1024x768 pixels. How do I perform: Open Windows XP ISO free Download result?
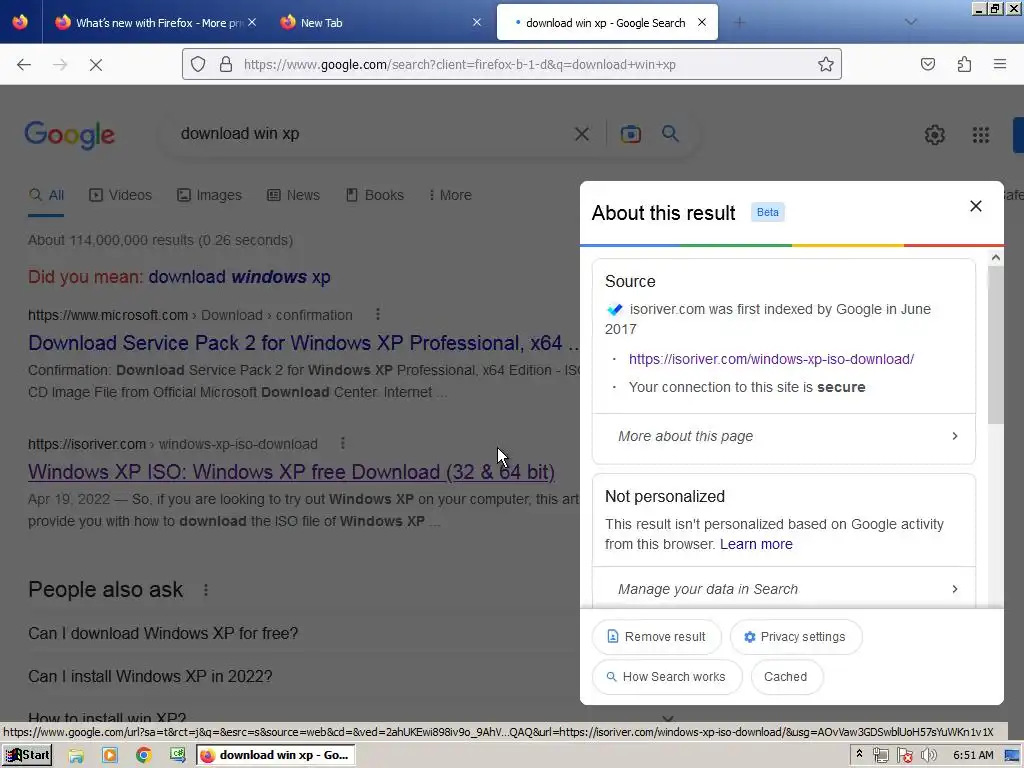(291, 472)
